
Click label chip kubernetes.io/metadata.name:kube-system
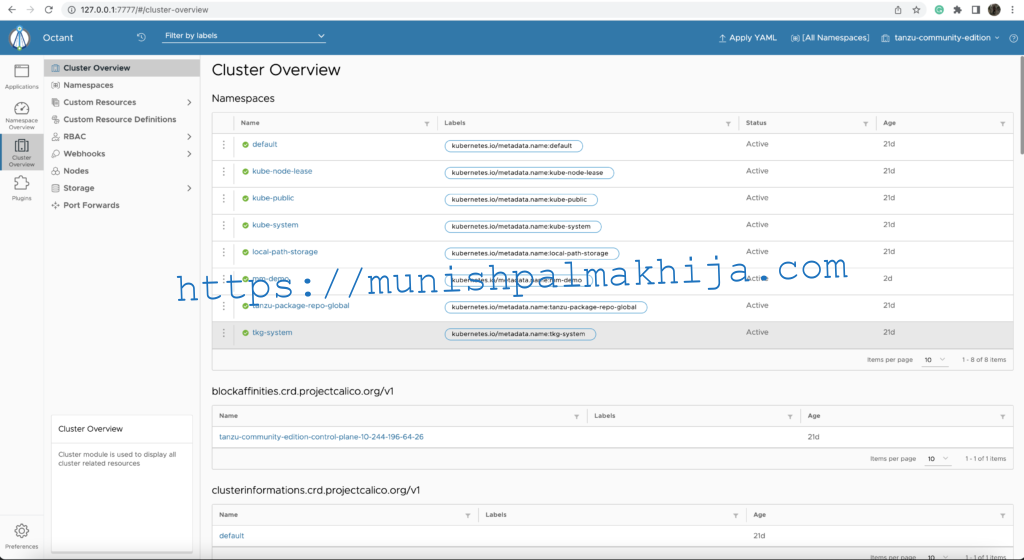[522, 226]
